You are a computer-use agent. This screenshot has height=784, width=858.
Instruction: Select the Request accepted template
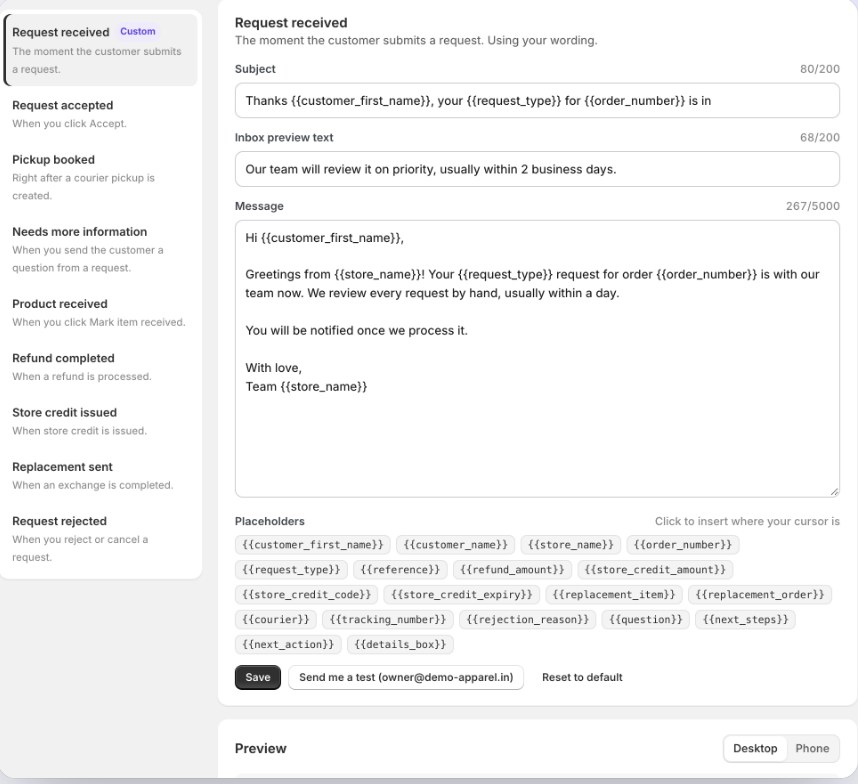click(x=101, y=114)
